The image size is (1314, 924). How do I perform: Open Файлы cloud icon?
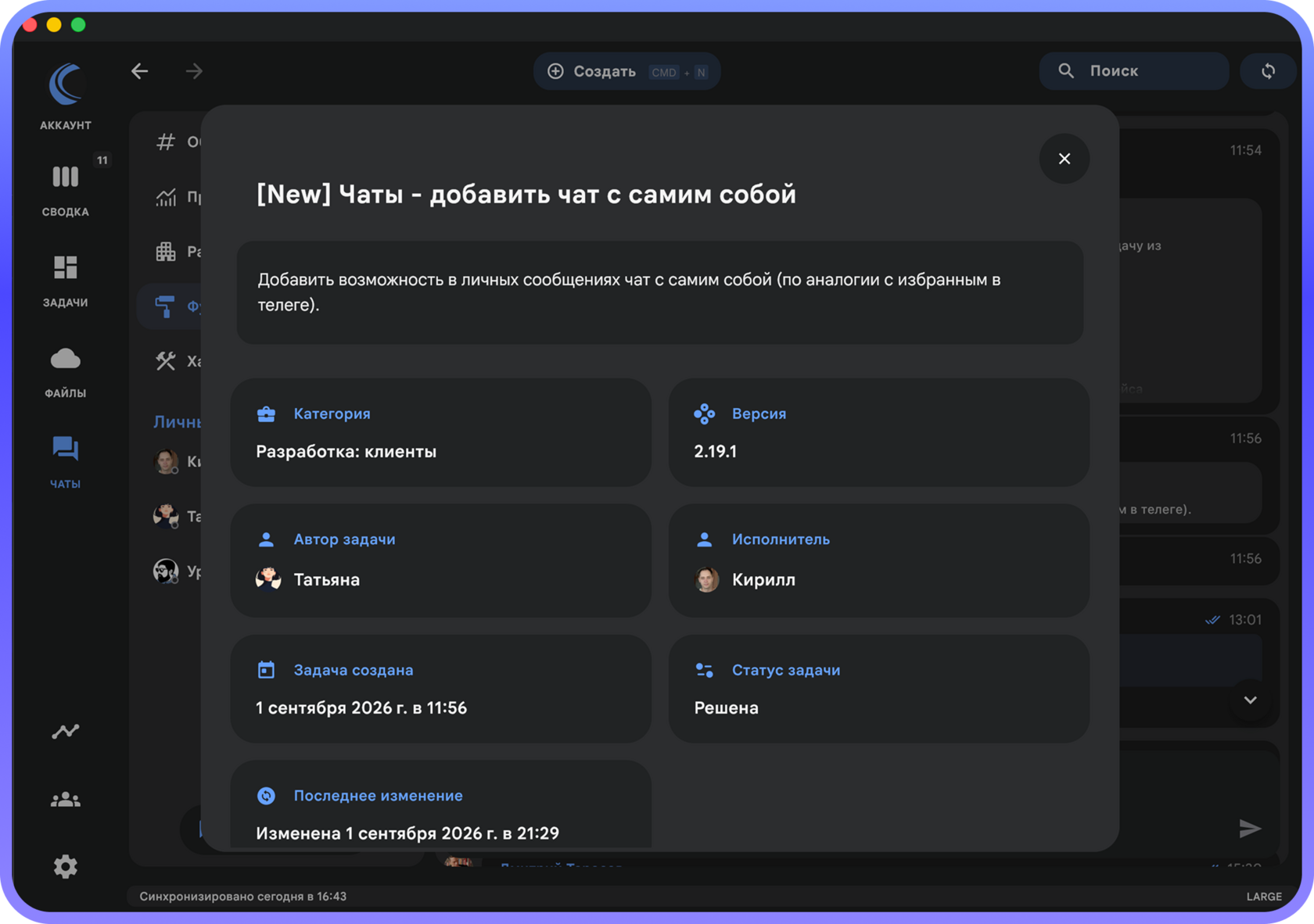(x=66, y=371)
